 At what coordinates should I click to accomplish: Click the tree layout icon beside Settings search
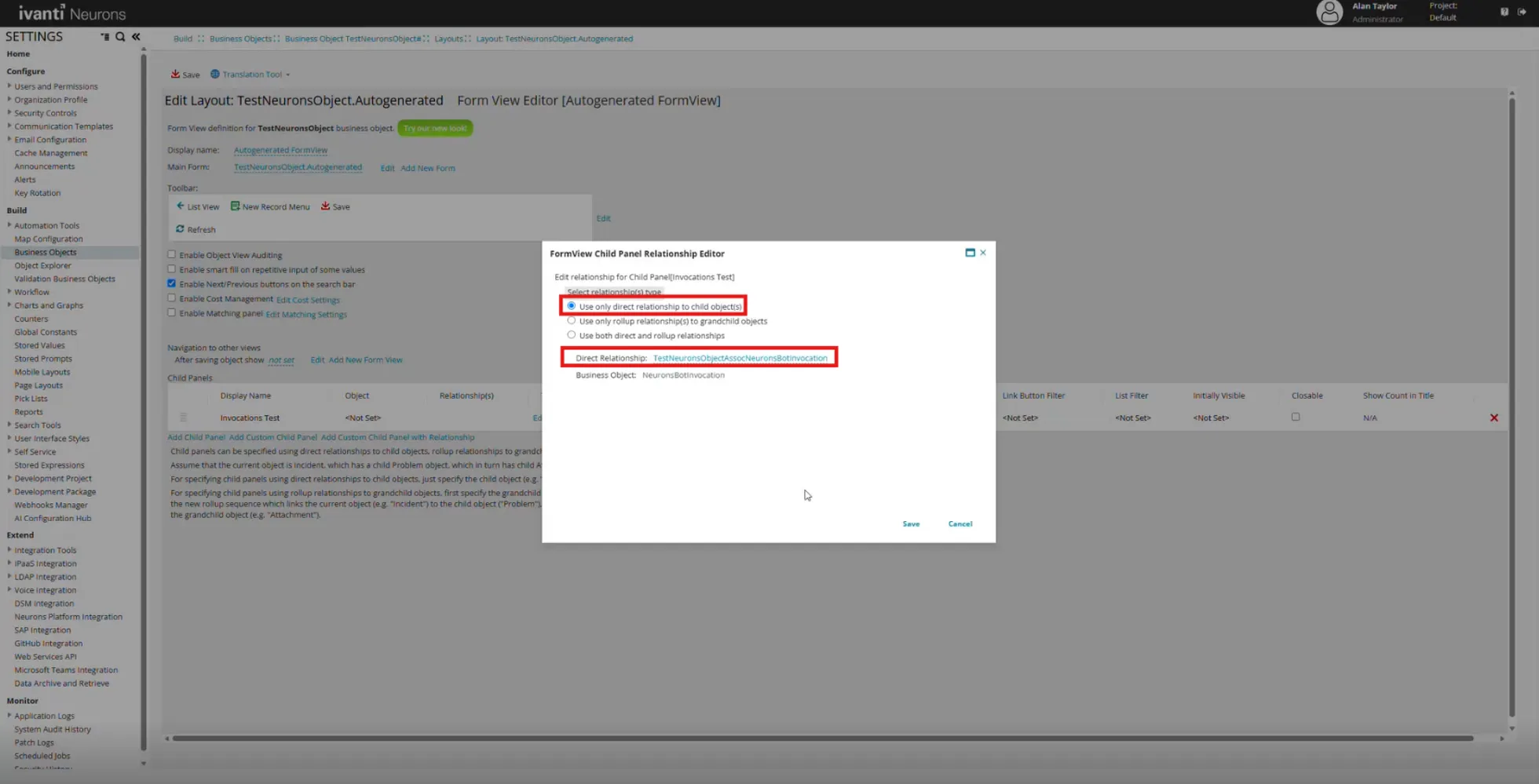tap(104, 37)
